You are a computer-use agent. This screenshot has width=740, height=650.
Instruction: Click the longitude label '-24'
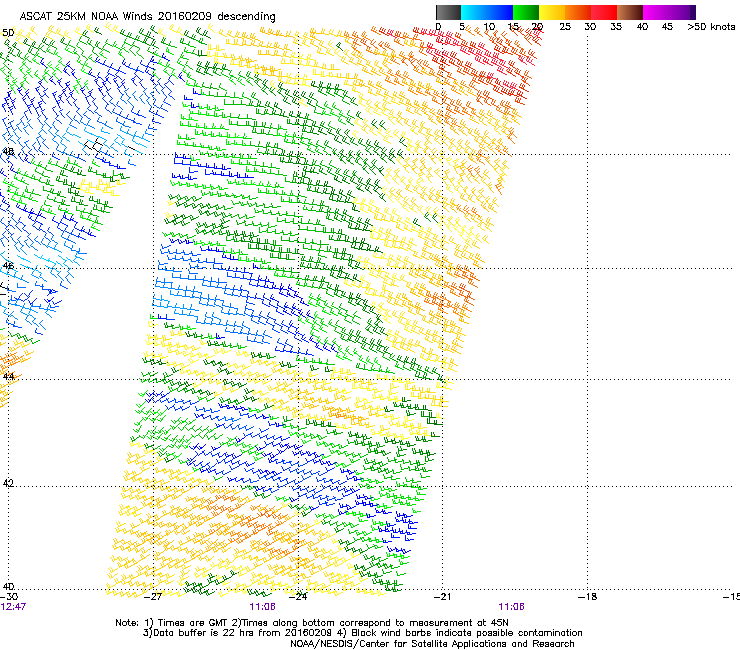tap(298, 597)
